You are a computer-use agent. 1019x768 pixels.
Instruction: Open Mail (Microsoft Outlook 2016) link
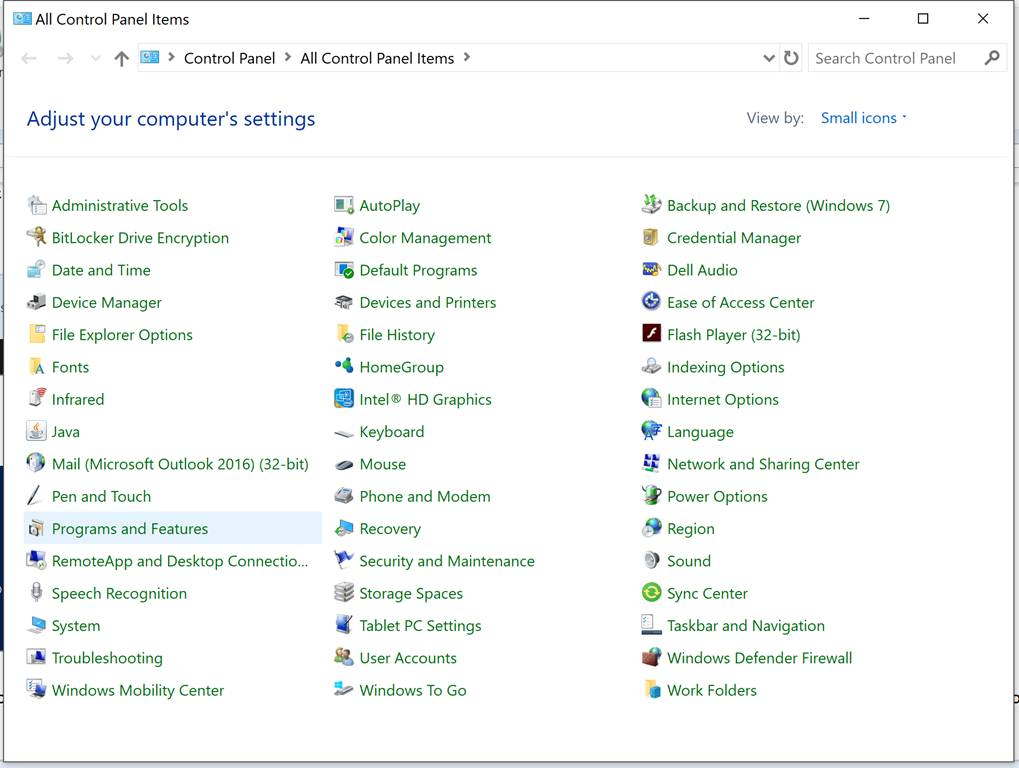pyautogui.click(x=180, y=464)
